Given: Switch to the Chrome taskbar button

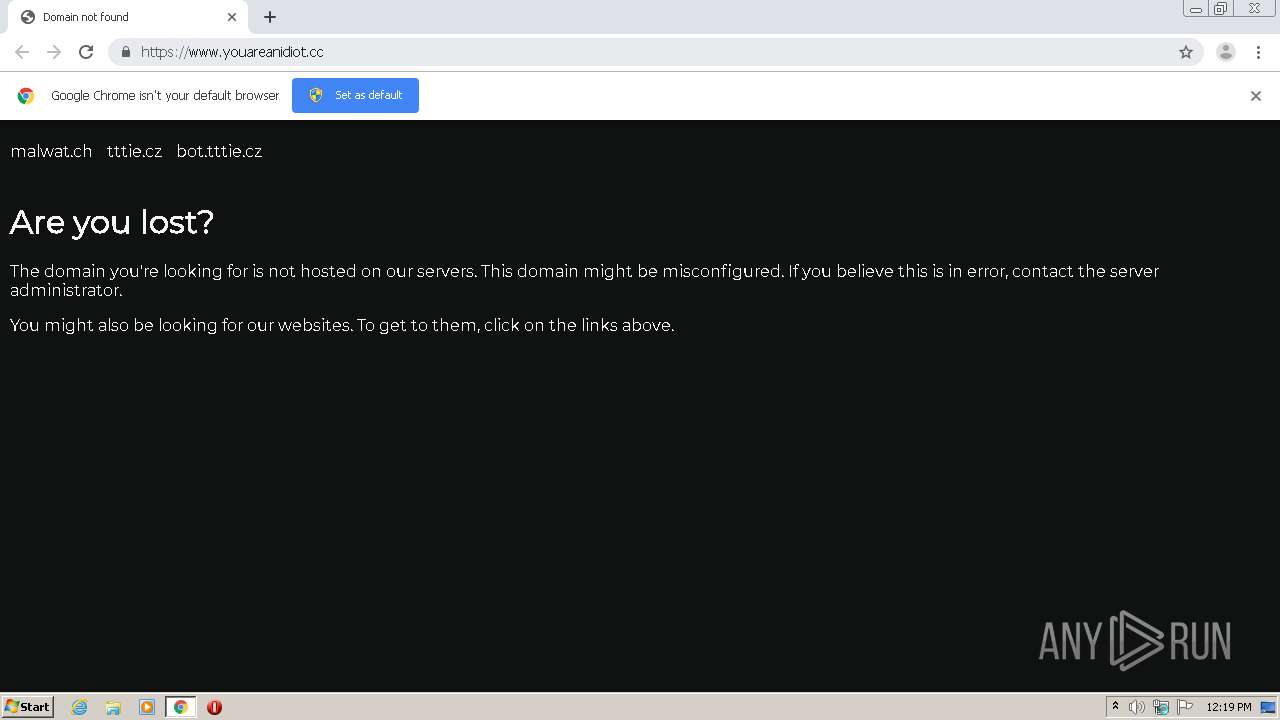Looking at the screenshot, I should (180, 707).
